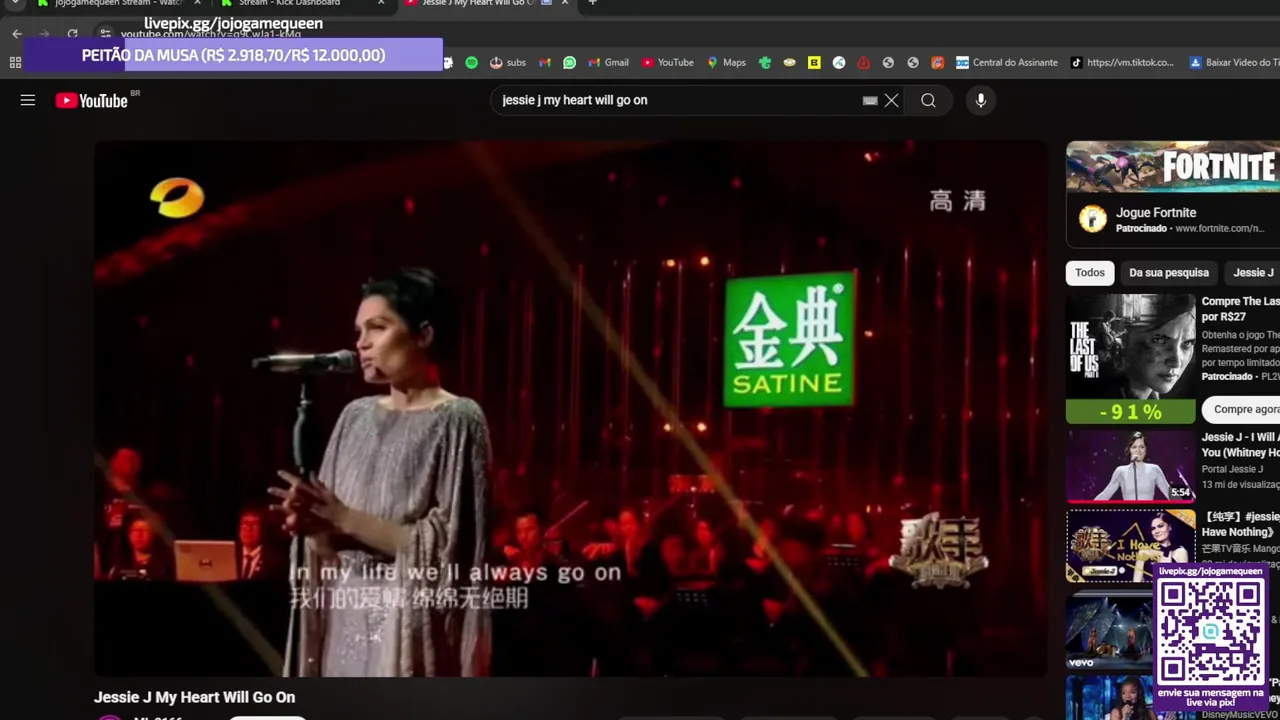The height and width of the screenshot is (720, 1280).
Task: Open the WhatsApp bookmark icon
Action: point(569,62)
